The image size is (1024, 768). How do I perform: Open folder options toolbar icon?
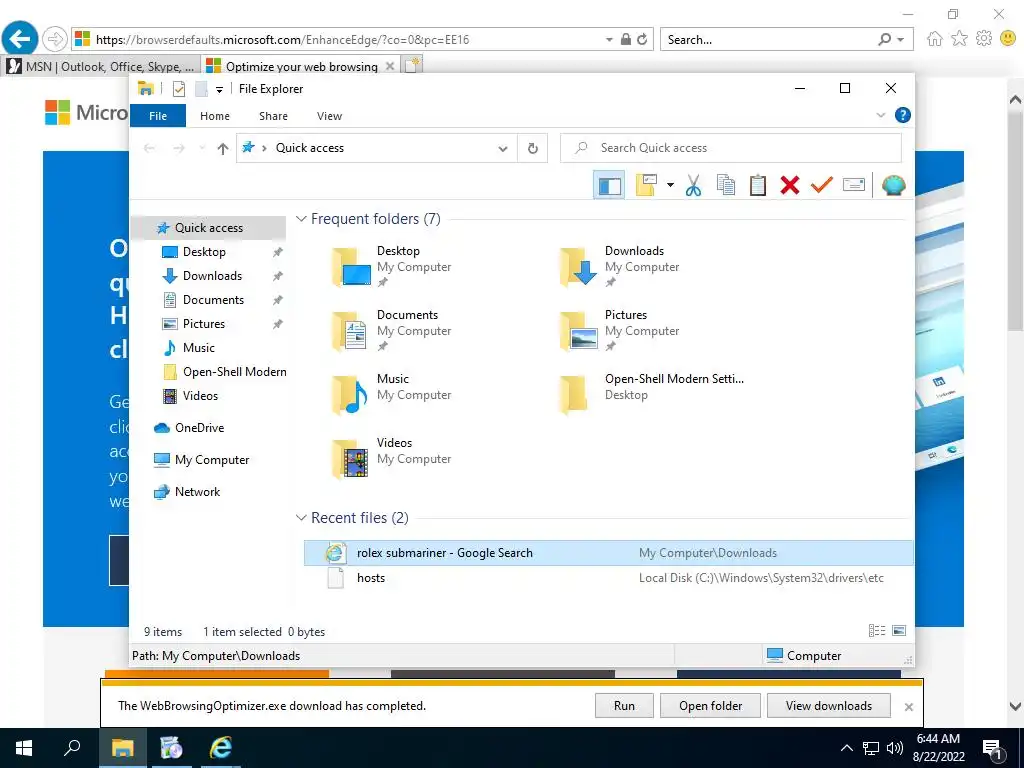[x=646, y=185]
